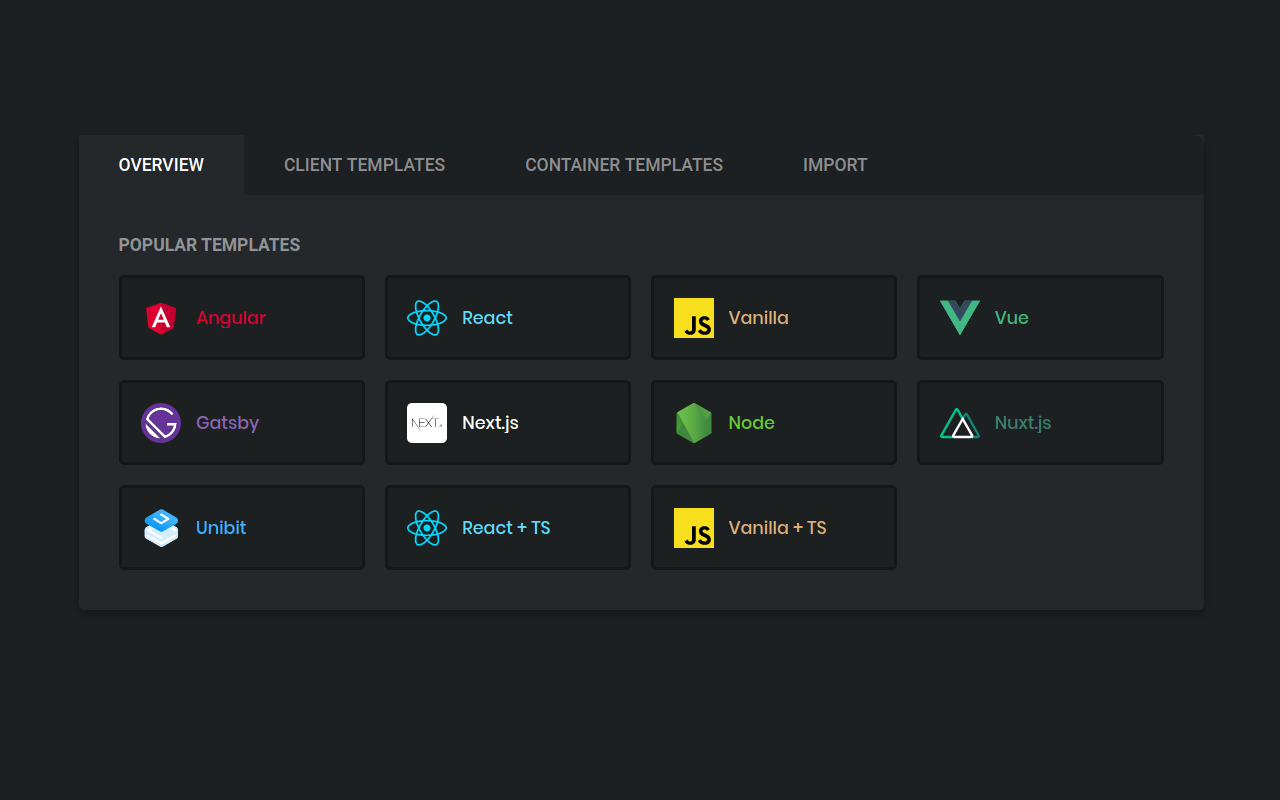The width and height of the screenshot is (1280, 800).
Task: Open the Container Templates tab
Action: pyautogui.click(x=624, y=165)
